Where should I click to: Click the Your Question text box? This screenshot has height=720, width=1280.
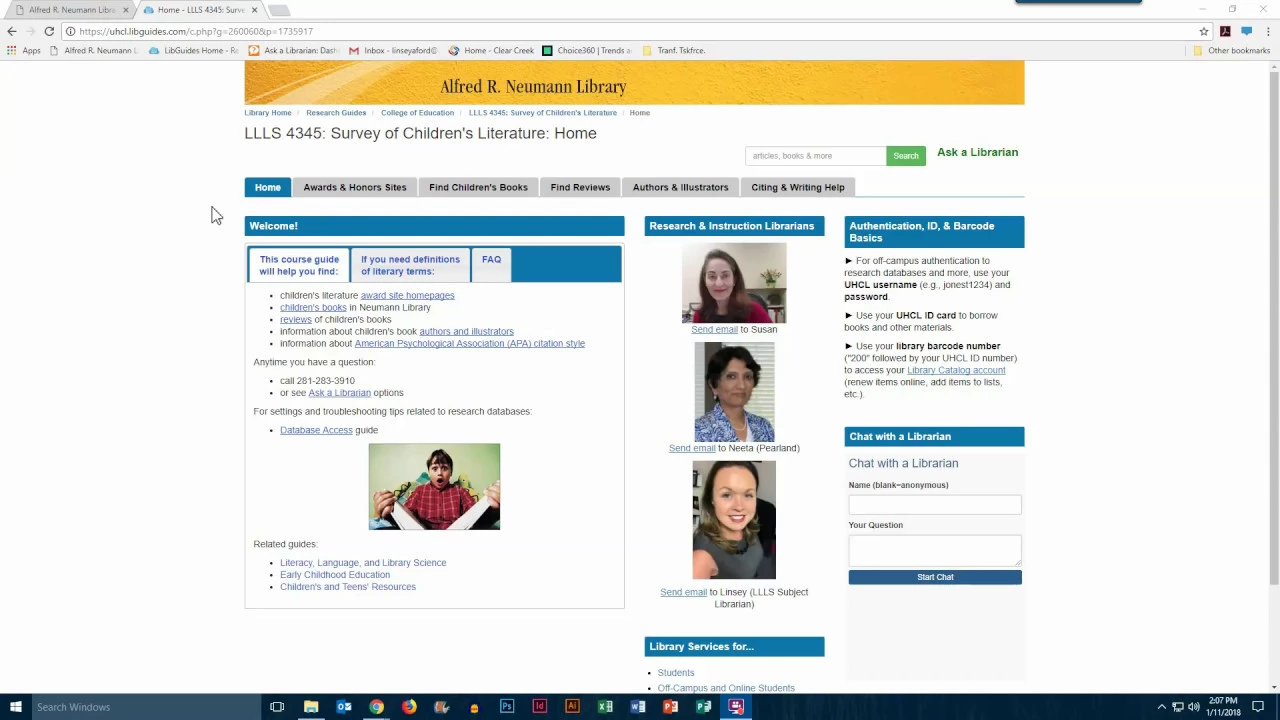click(935, 550)
